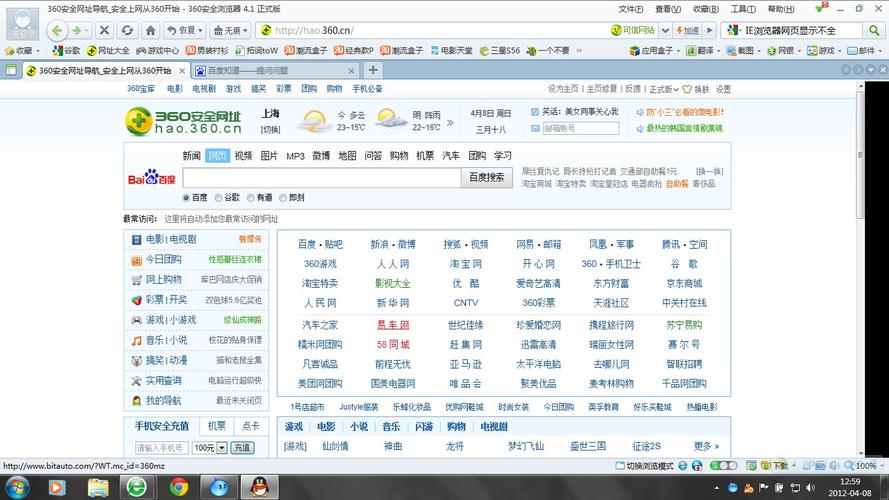Open the 文件(F) menu
889x500 pixels.
(630, 9)
